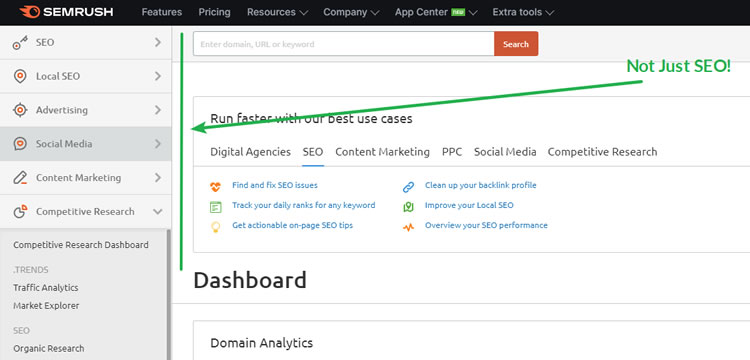
Task: Switch to the Content Marketing tab
Action: [382, 152]
